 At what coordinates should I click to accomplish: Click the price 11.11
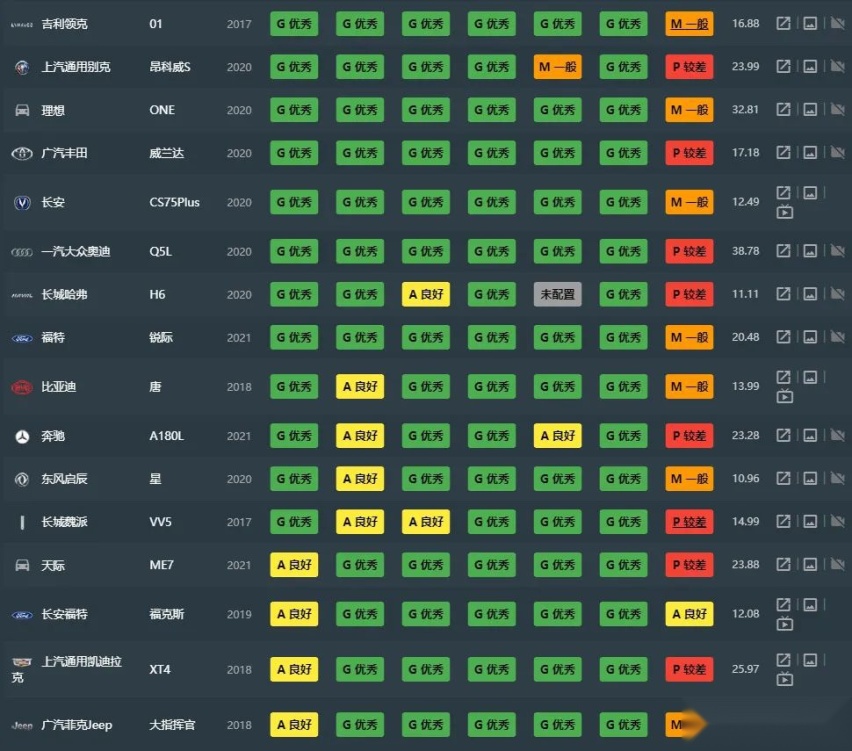click(745, 294)
